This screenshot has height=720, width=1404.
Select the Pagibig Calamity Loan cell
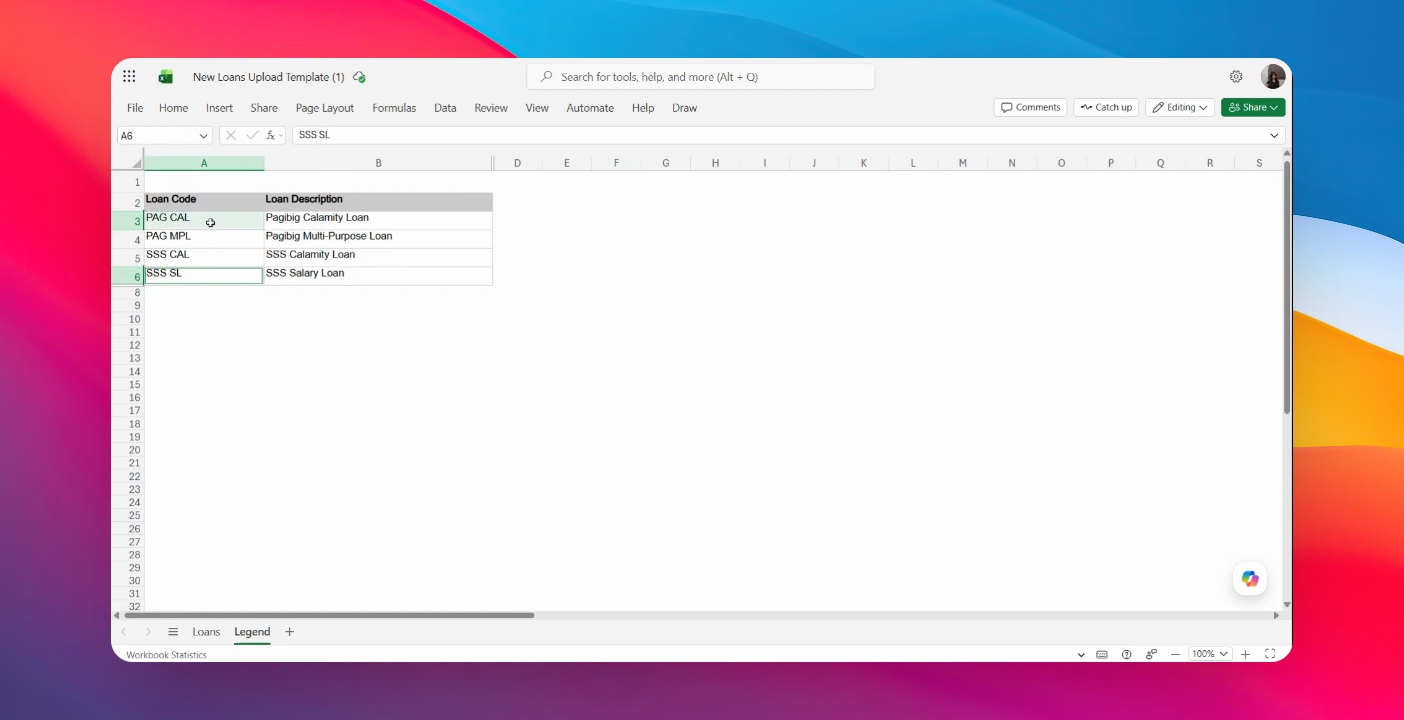pos(378,220)
